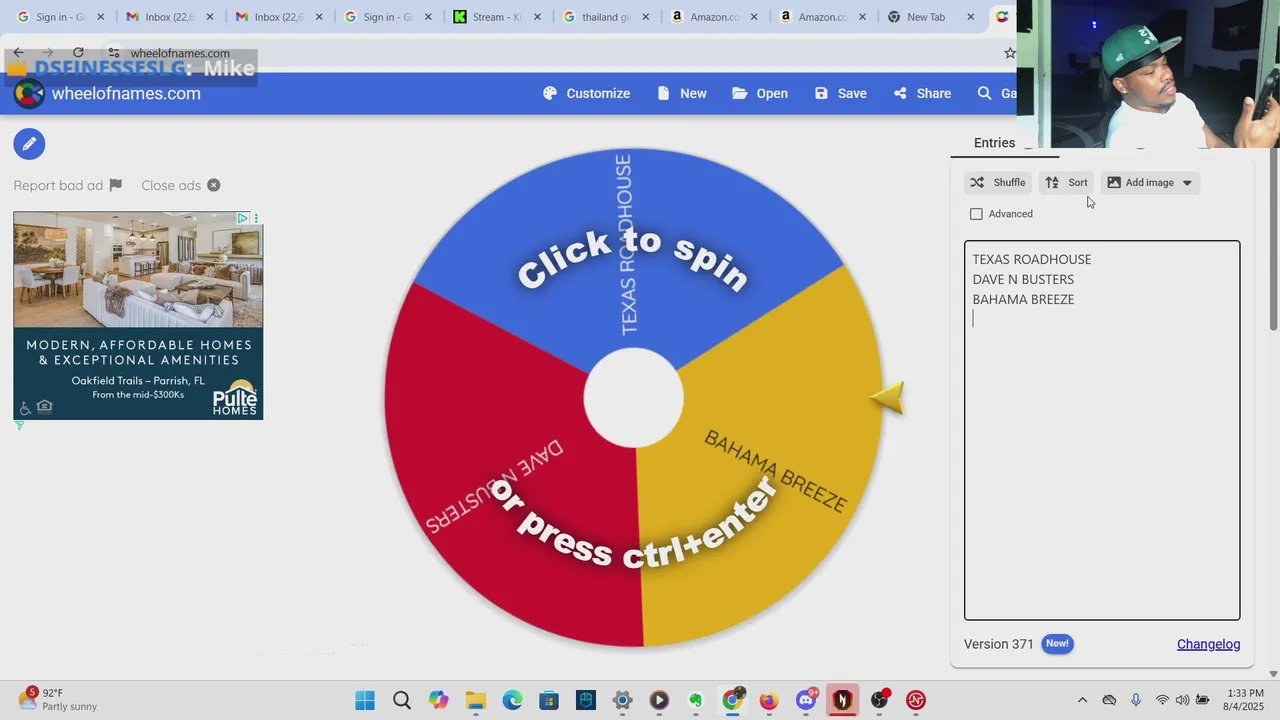Click the wheelofnames.com logo icon
This screenshot has width=1280, height=720.
(29, 94)
